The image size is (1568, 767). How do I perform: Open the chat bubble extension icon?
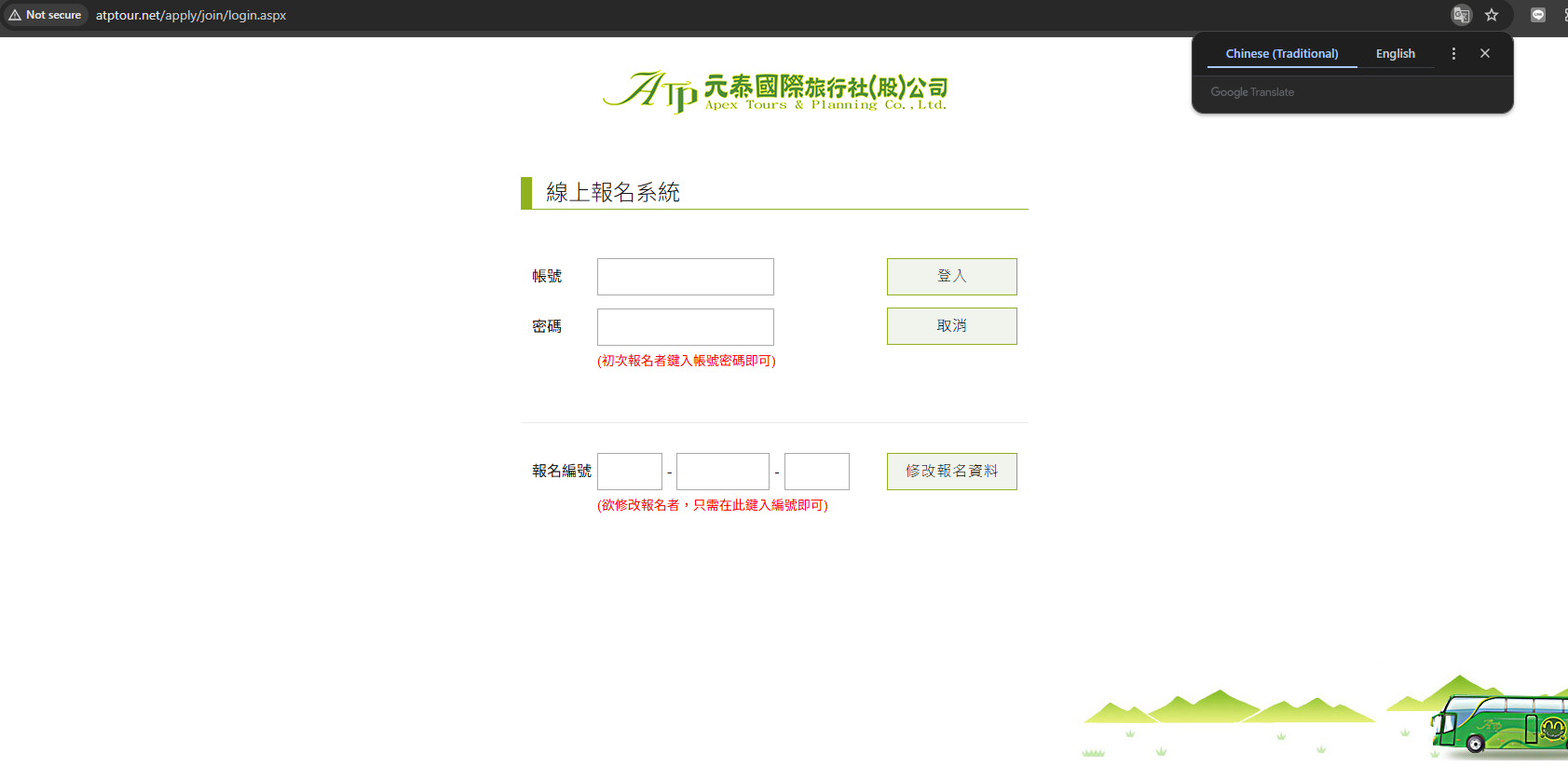[x=1538, y=15]
